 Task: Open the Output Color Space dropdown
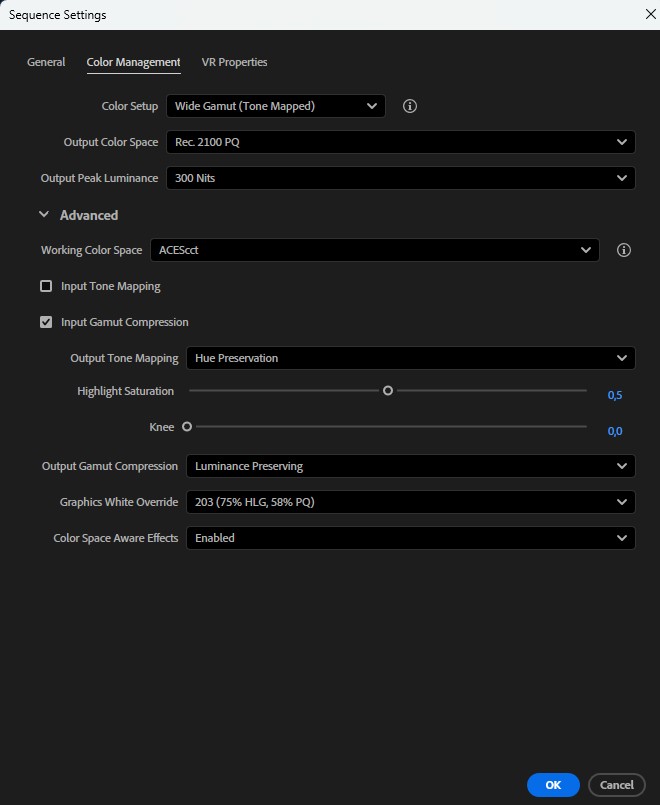pos(400,142)
